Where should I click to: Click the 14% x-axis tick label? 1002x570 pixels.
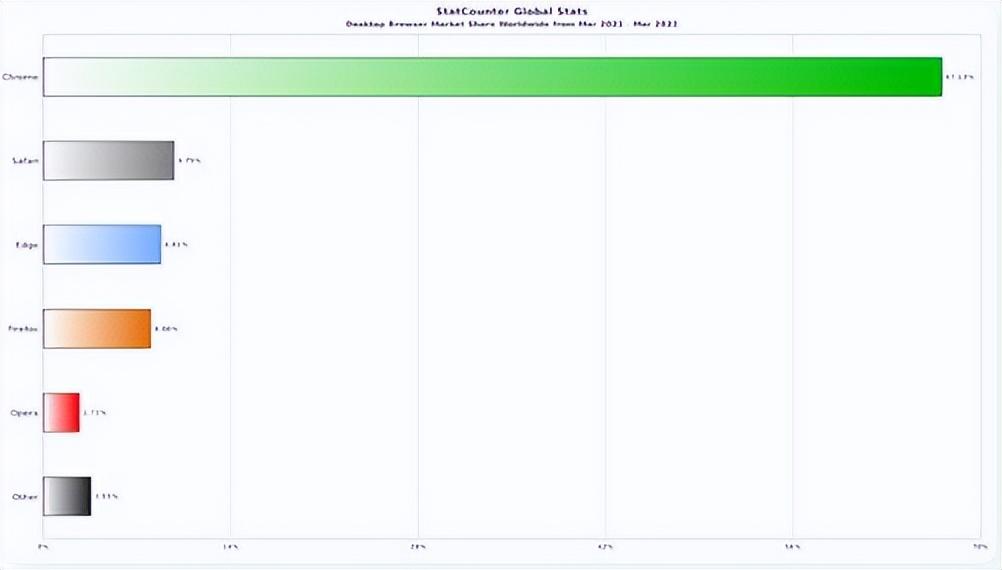pos(230,547)
